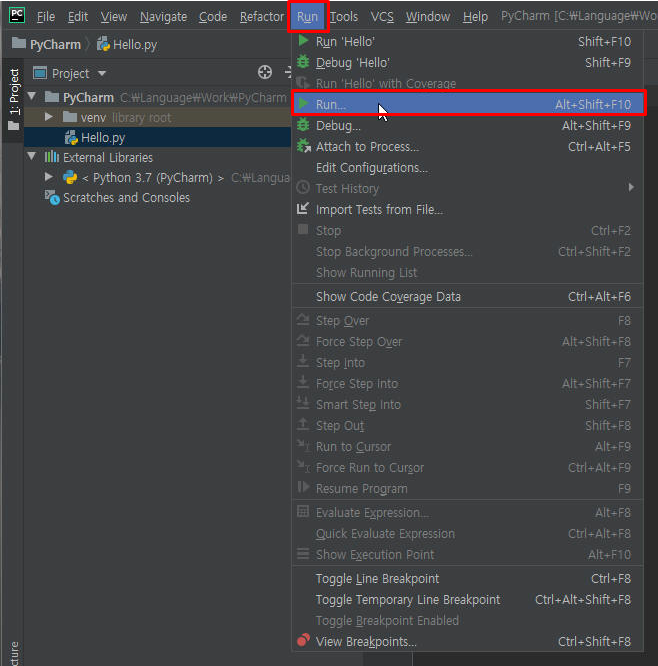Select the venv library root item

point(158,117)
